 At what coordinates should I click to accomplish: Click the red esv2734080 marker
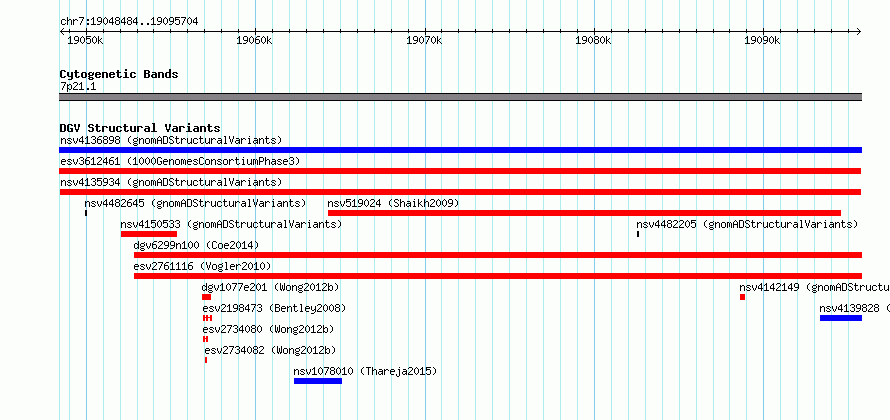205,339
